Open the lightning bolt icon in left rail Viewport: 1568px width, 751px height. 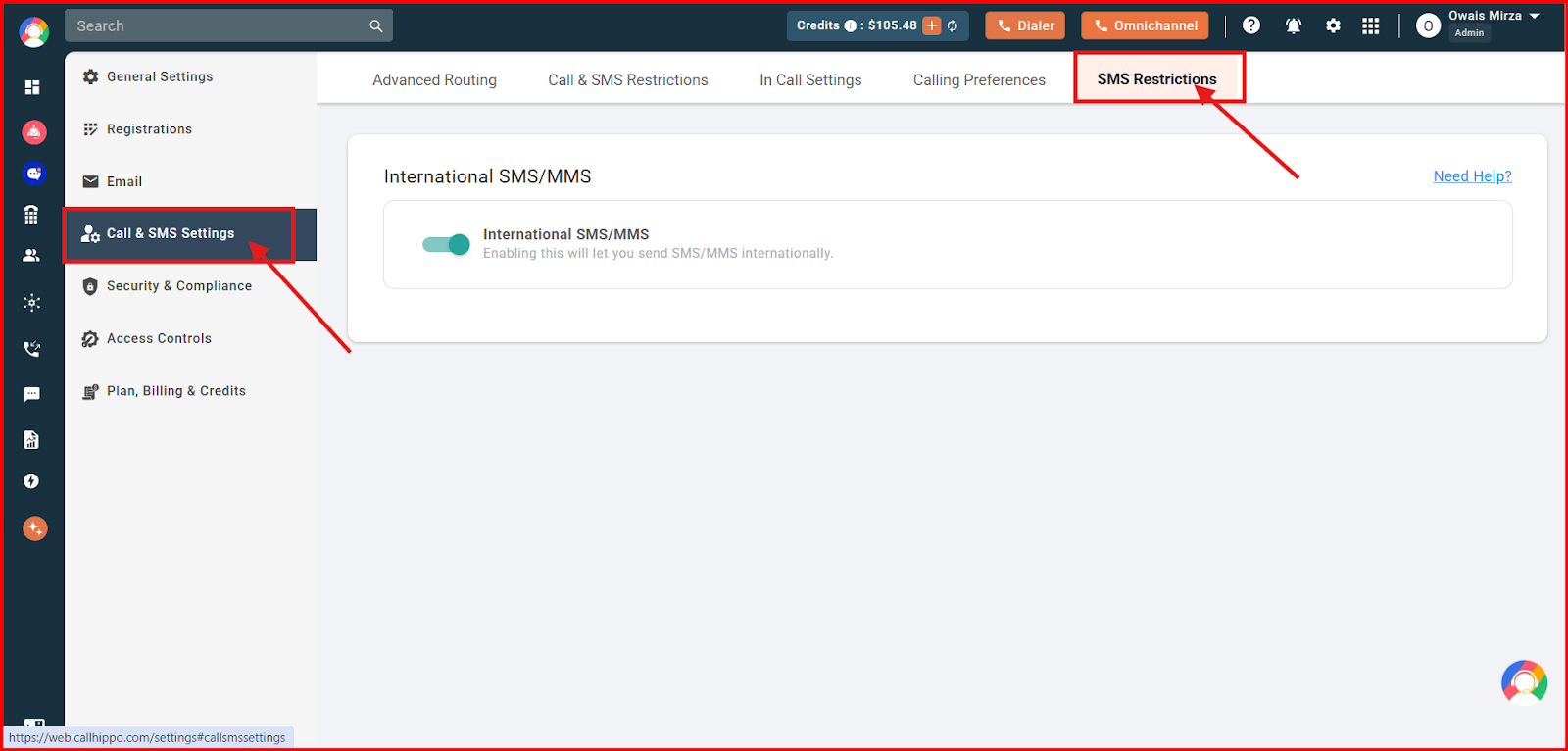pyautogui.click(x=31, y=481)
